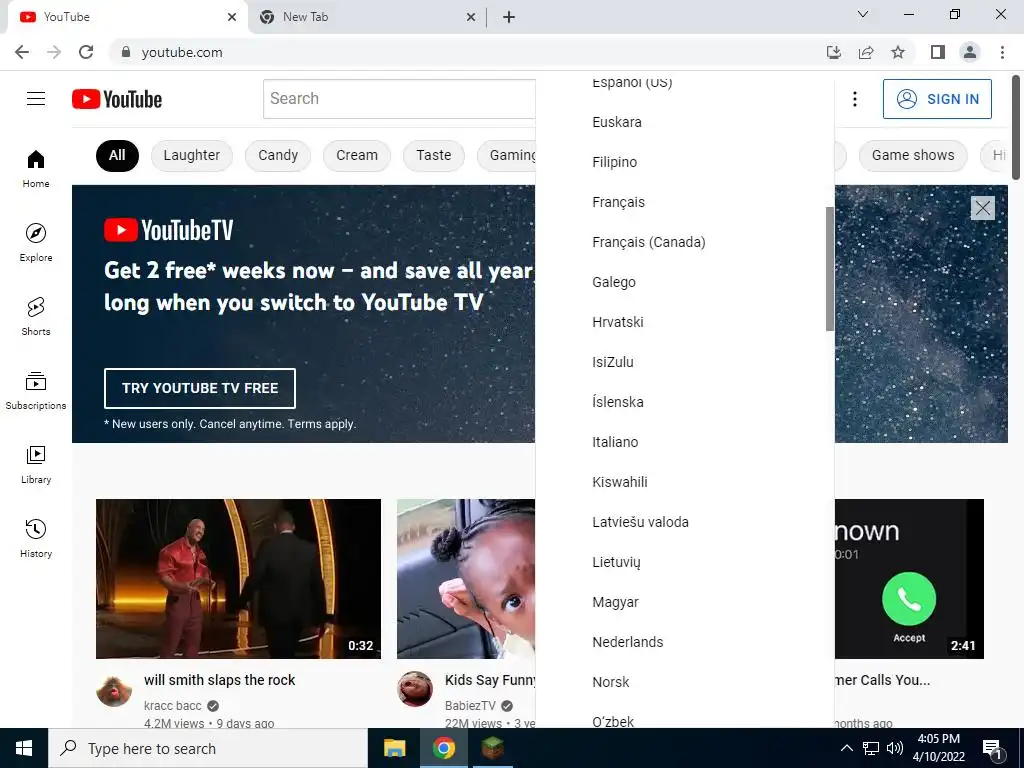1024x768 pixels.
Task: Click the page vertical scrollbar thumb
Action: pyautogui.click(x=1016, y=127)
